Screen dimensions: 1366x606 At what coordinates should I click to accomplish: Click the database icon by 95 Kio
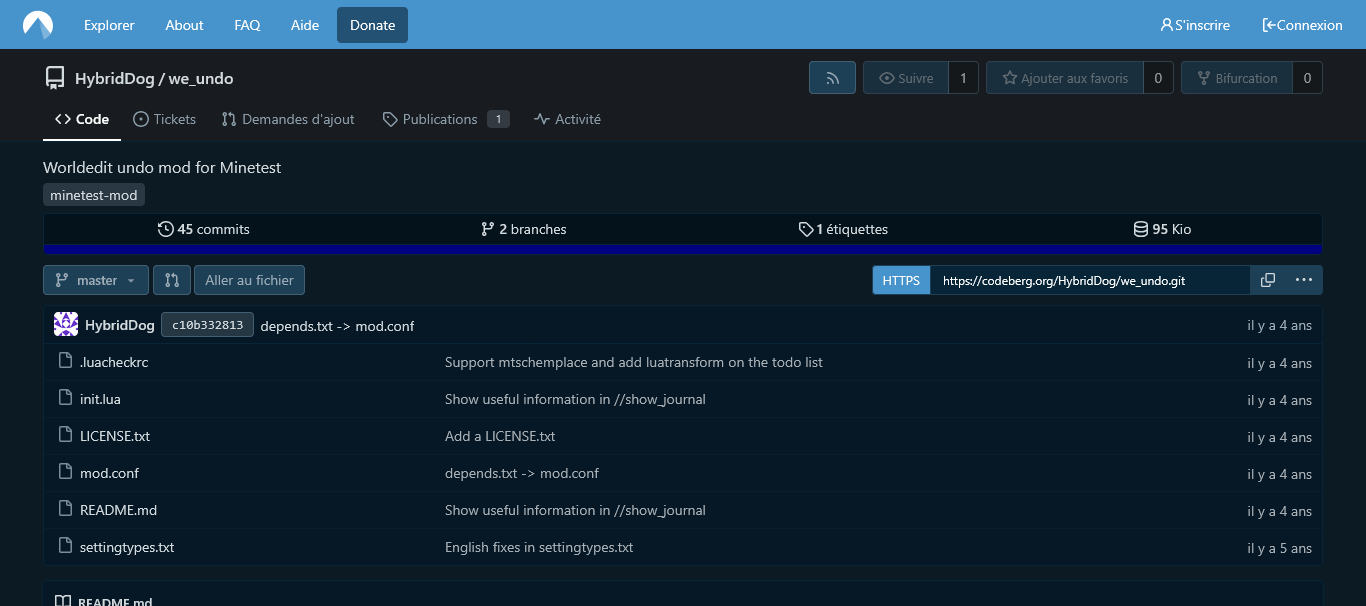click(x=1141, y=229)
